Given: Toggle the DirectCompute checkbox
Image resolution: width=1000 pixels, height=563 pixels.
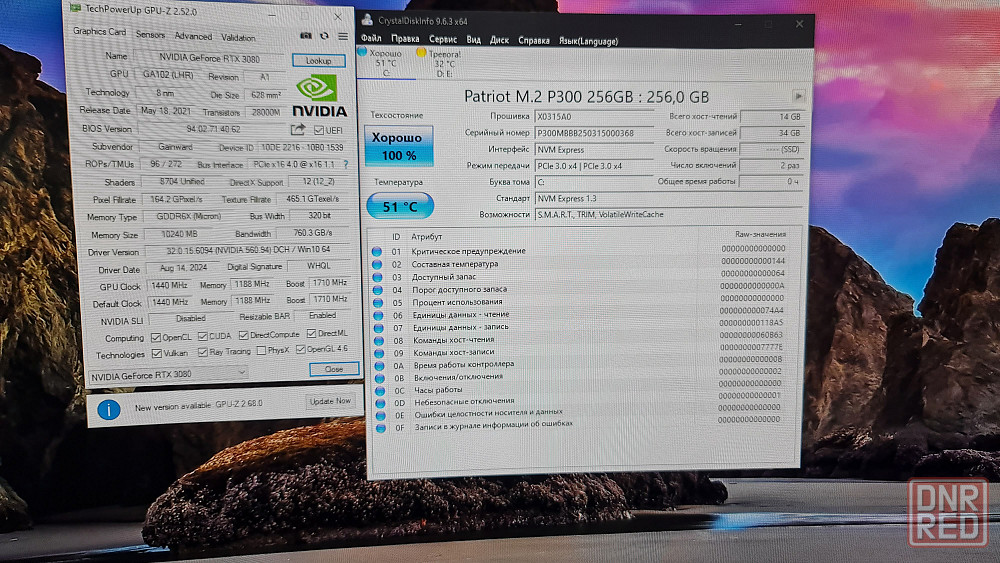Looking at the screenshot, I should (244, 335).
